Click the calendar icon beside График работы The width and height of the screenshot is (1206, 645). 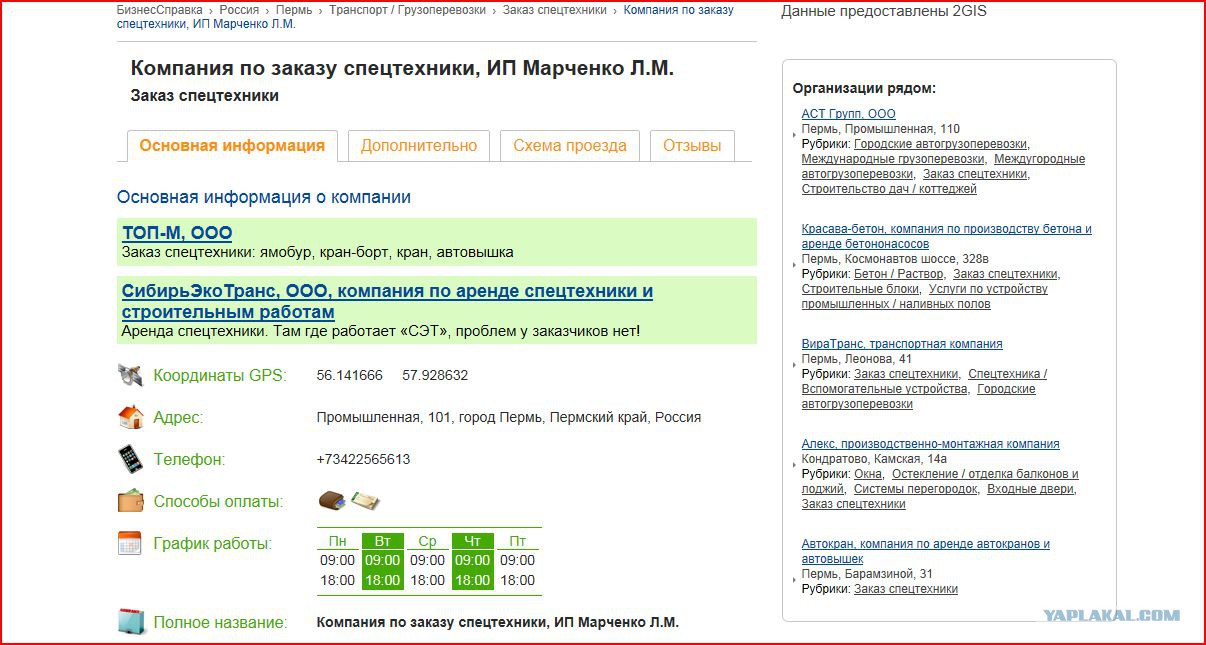pos(130,543)
